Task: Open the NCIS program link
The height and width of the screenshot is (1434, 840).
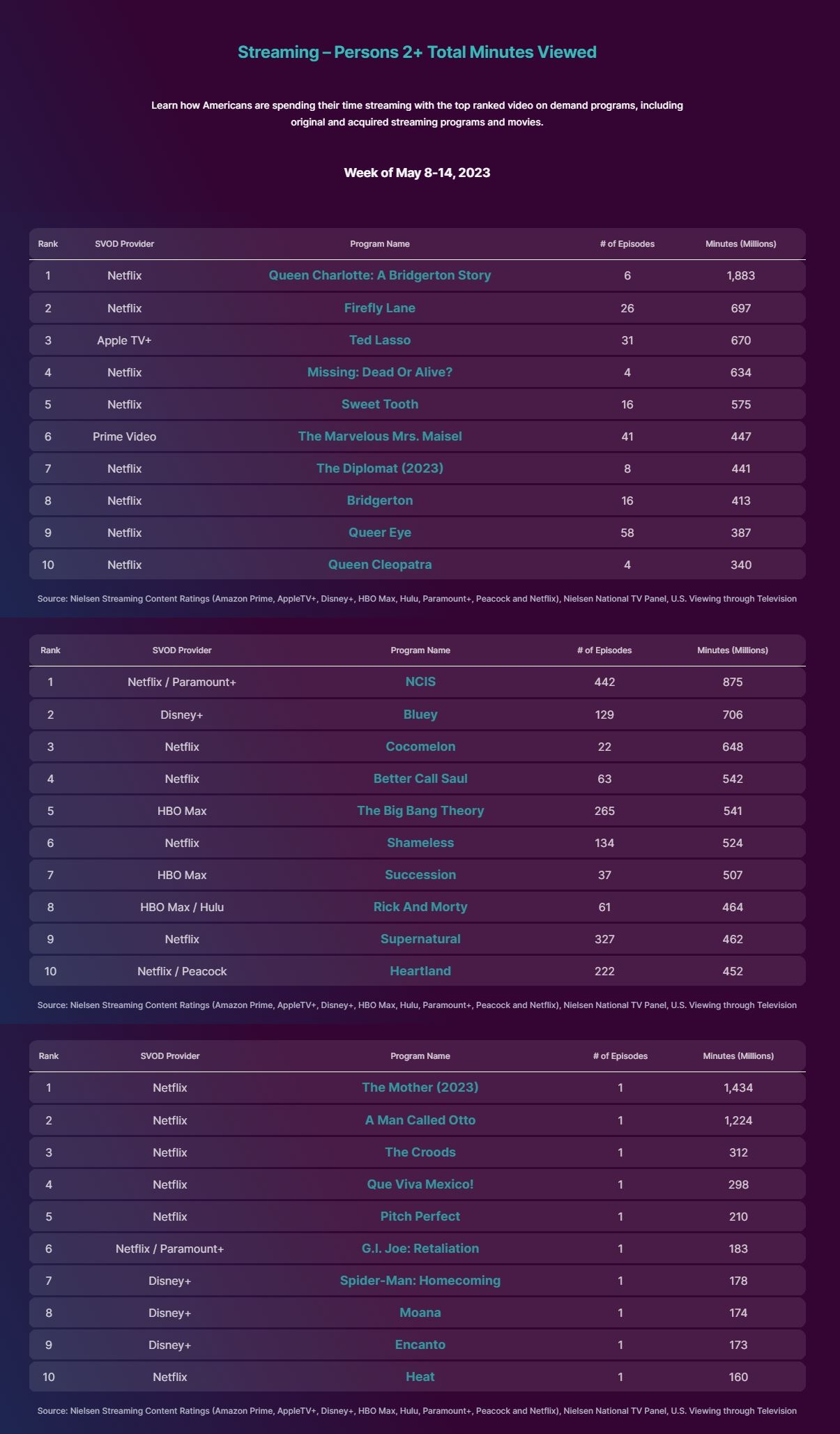Action: point(420,682)
